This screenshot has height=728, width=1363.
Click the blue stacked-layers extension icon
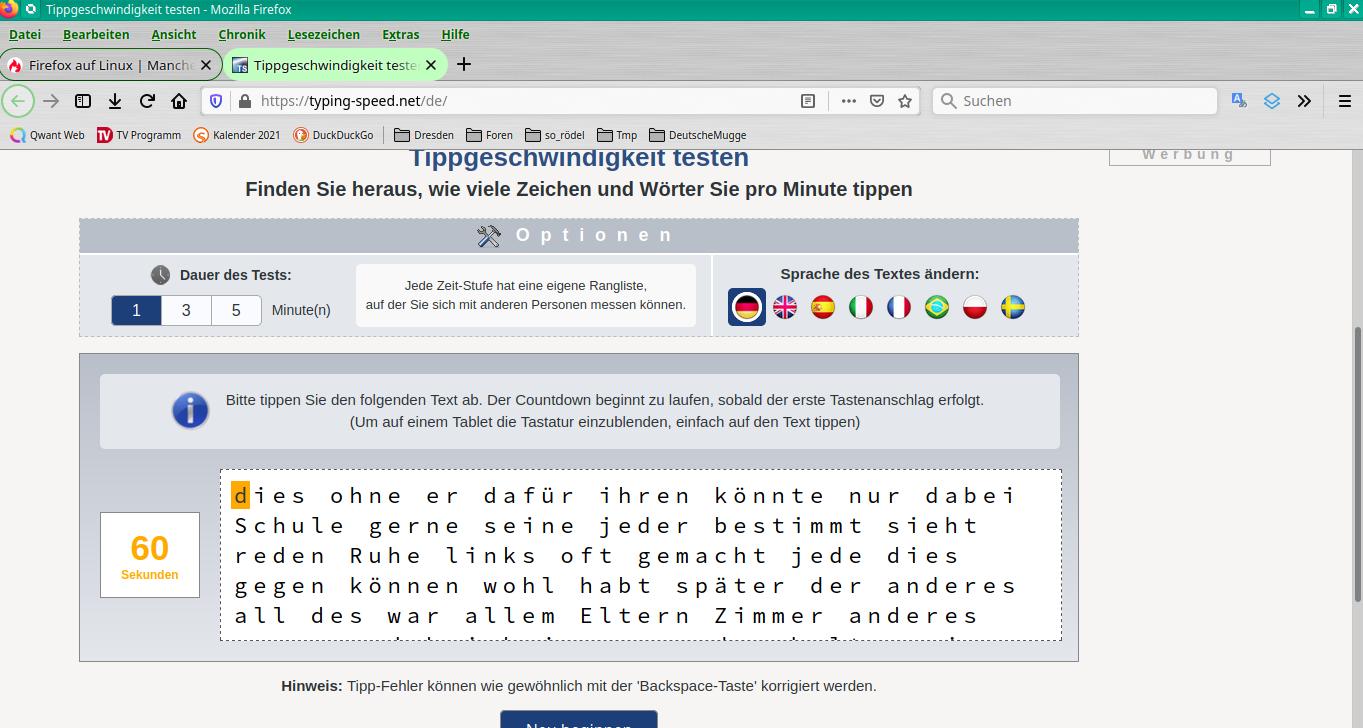click(x=1272, y=101)
